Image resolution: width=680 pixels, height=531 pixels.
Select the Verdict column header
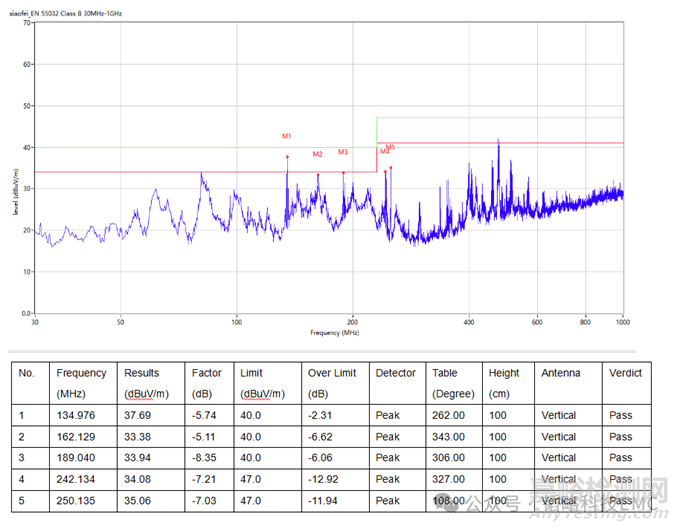tap(624, 373)
